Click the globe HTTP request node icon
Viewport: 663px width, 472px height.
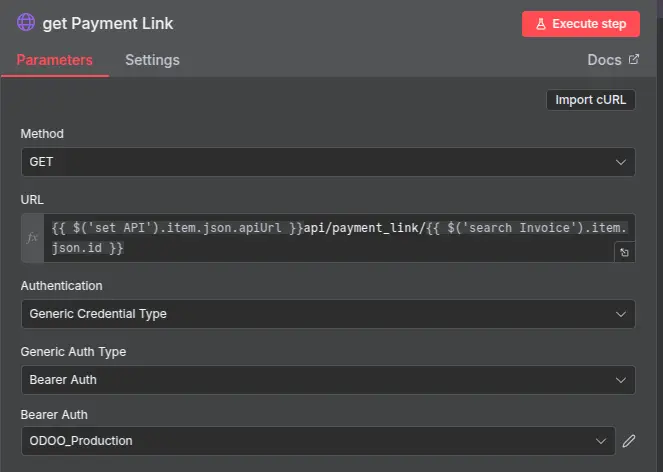coord(27,23)
